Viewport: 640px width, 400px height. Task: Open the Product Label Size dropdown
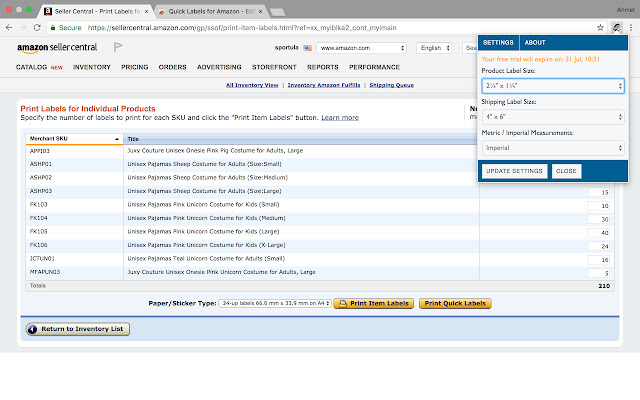(553, 86)
